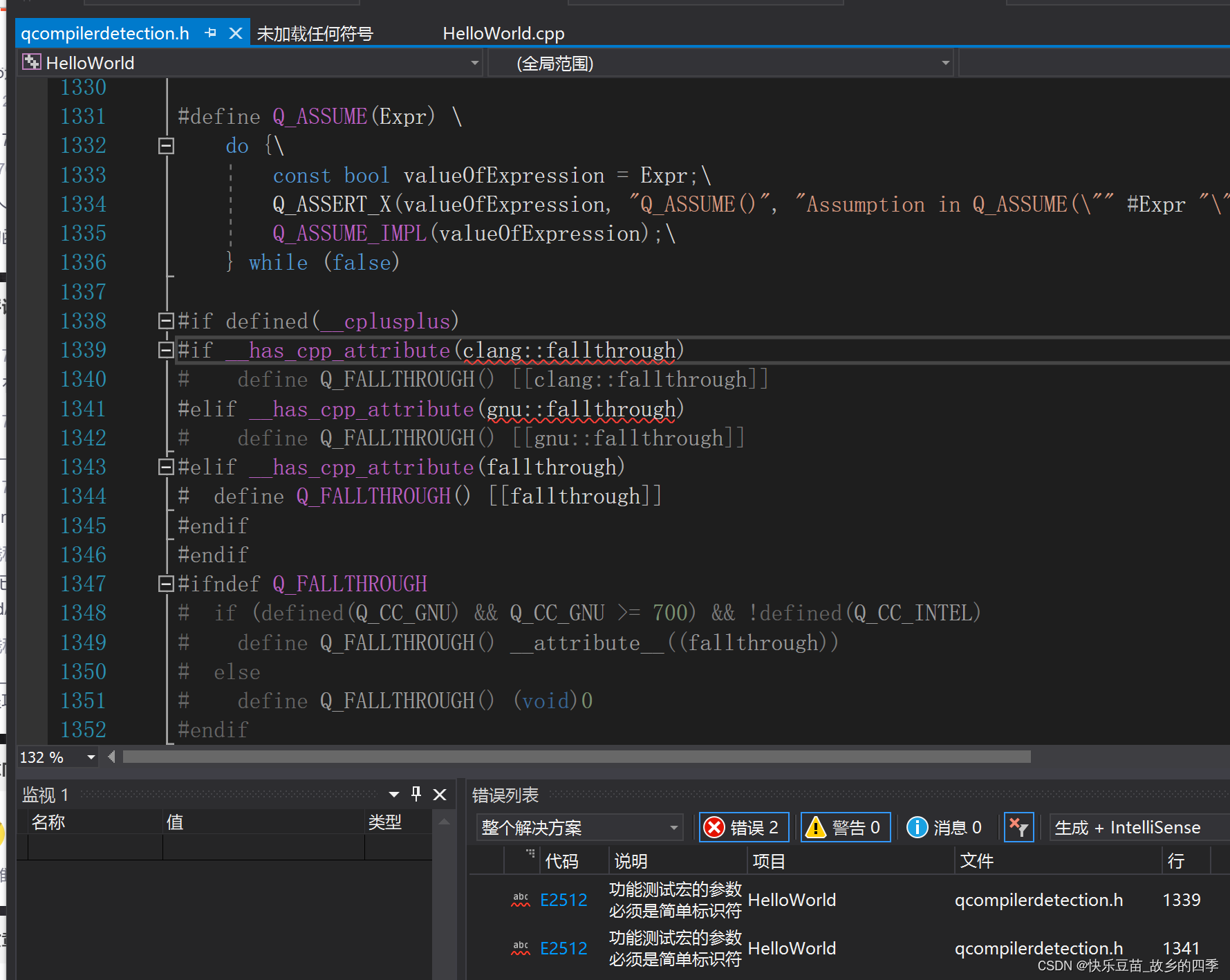Toggle the 消息 0 filter button
The width and height of the screenshot is (1230, 980).
(945, 827)
